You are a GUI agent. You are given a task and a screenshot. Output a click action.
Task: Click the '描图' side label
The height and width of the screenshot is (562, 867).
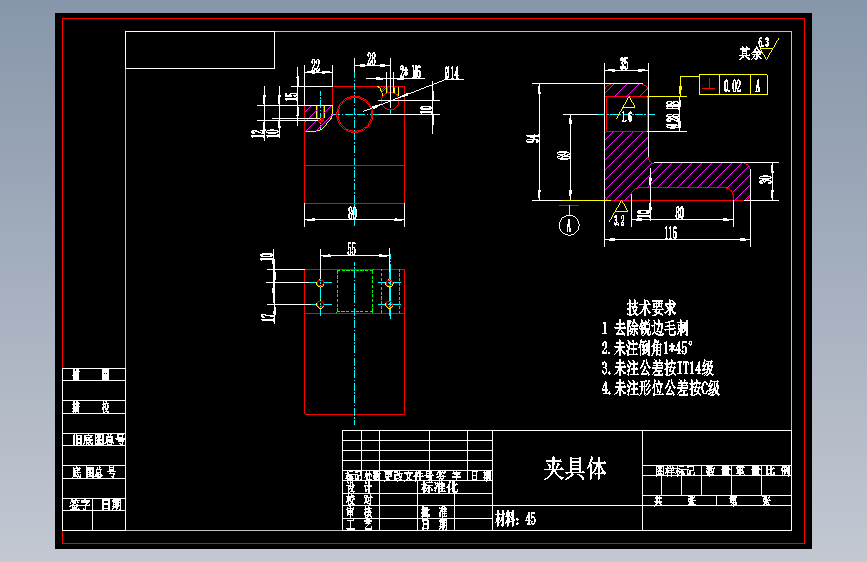91,374
